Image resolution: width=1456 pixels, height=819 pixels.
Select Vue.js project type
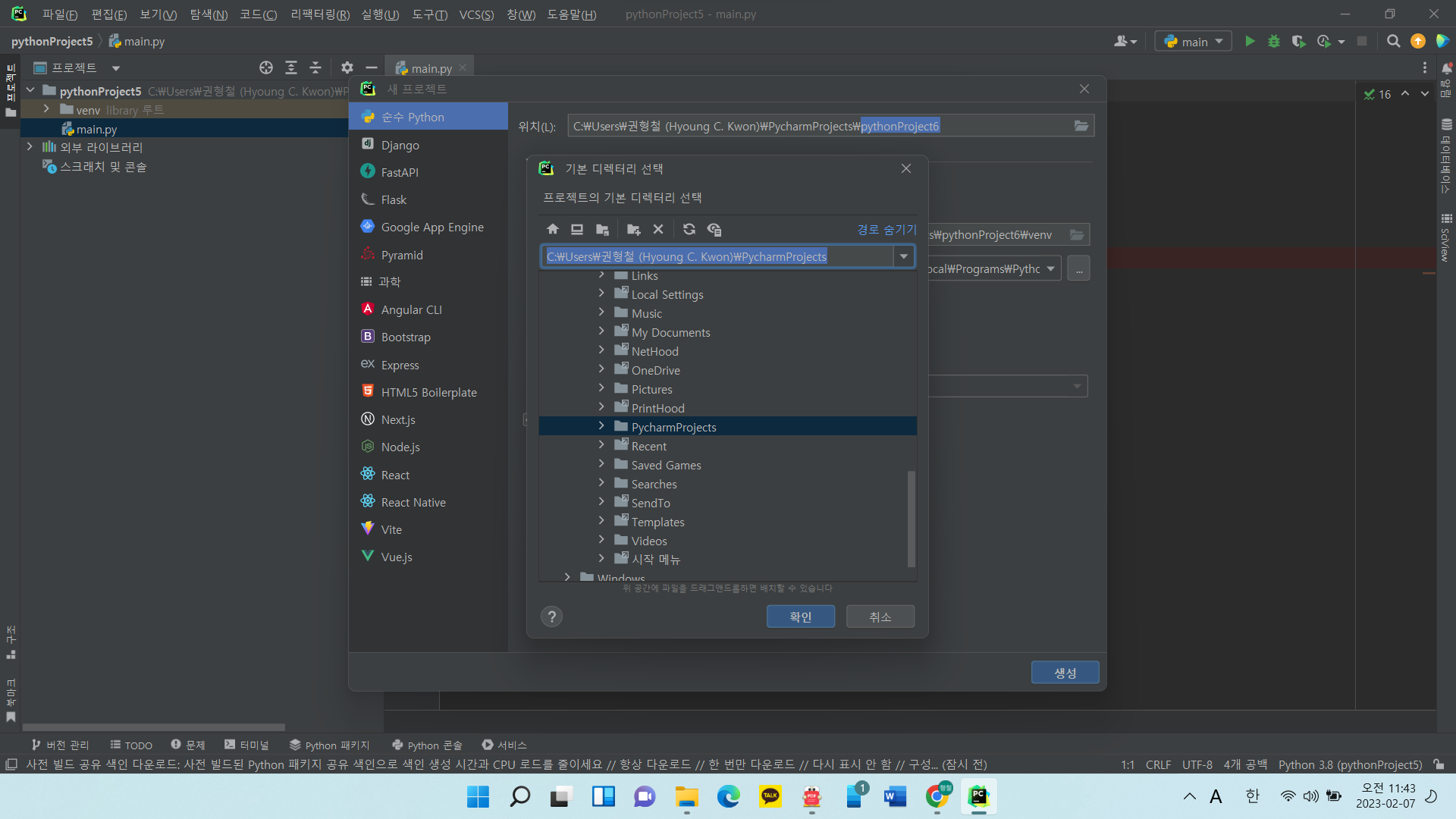(x=428, y=557)
